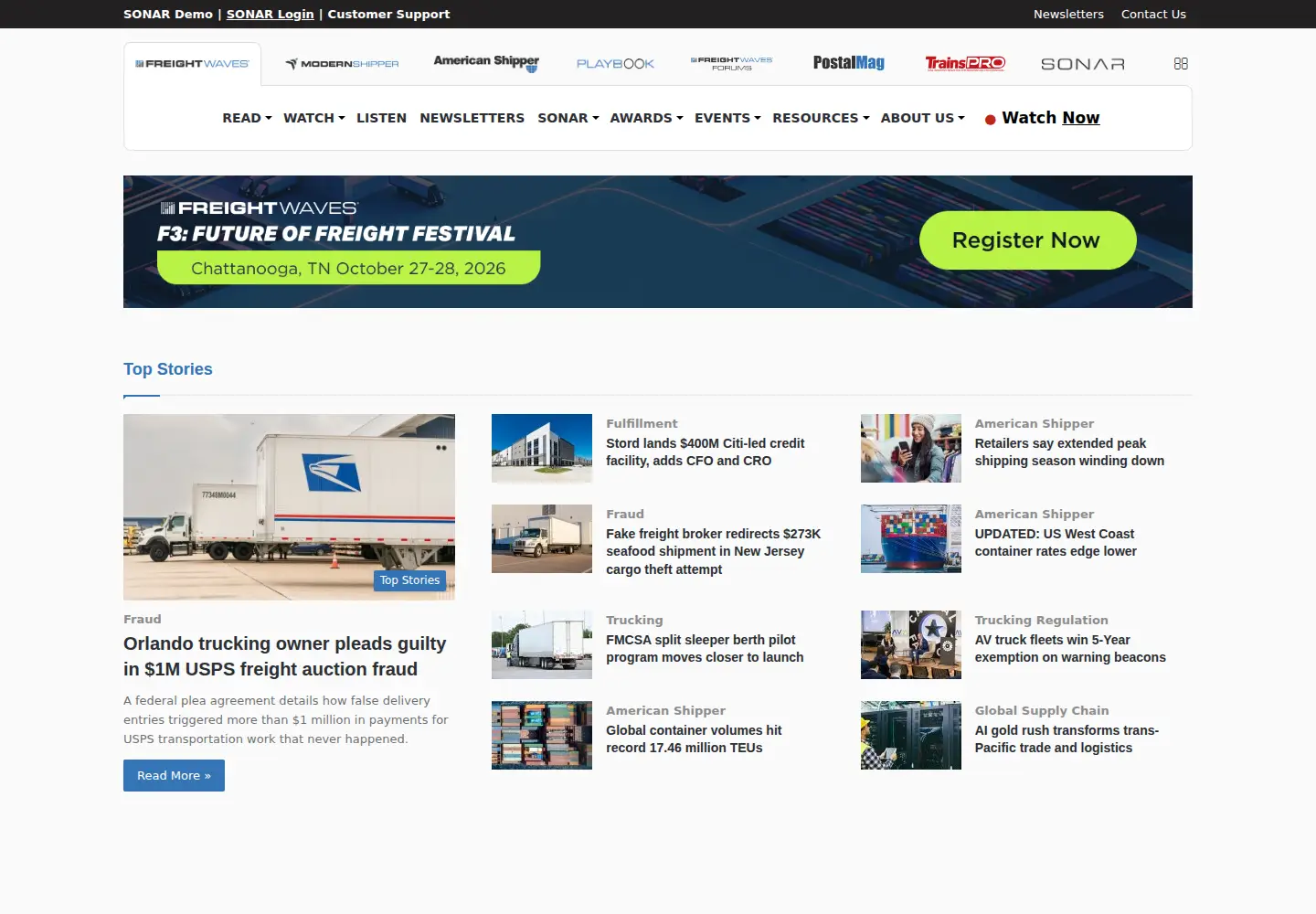This screenshot has width=1316, height=914.
Task: Expand the EVENTS dropdown menu
Action: 727,118
